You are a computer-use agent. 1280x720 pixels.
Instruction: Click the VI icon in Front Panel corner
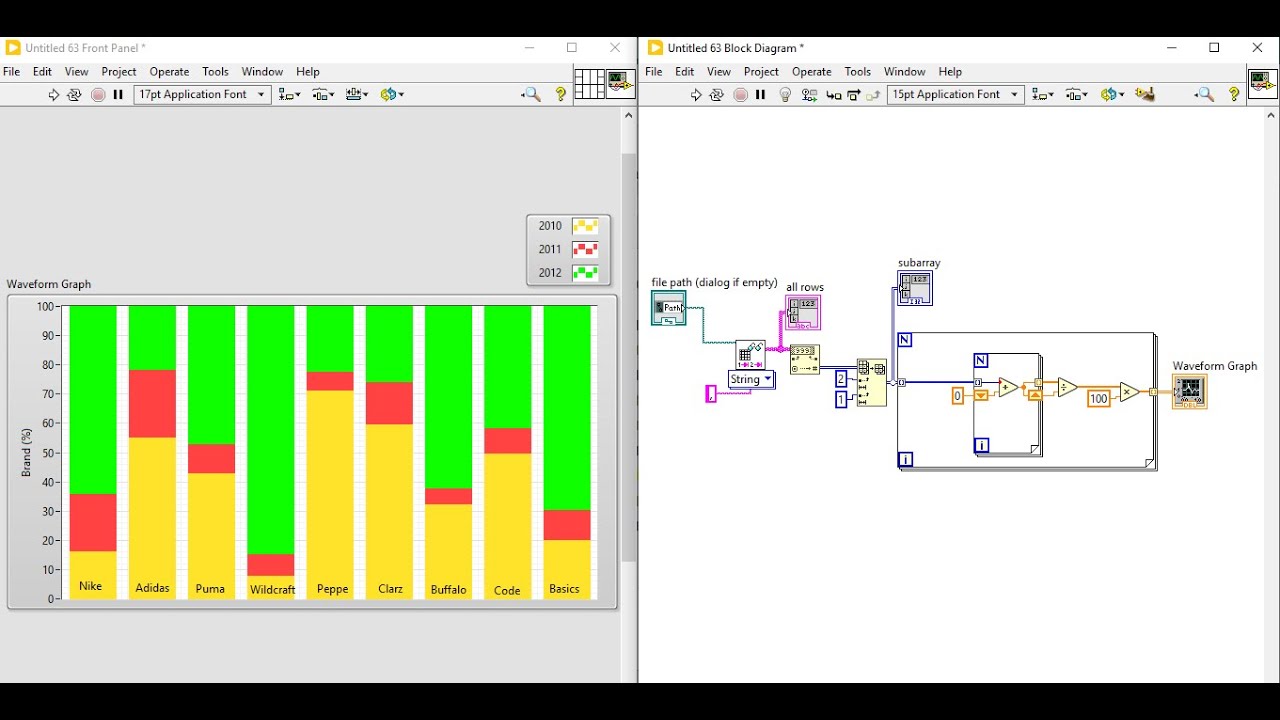click(x=620, y=82)
